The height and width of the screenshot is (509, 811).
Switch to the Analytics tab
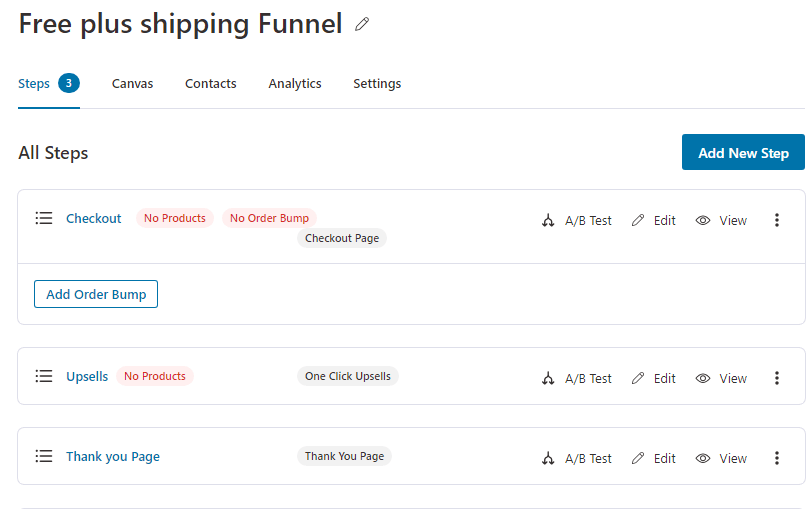(x=295, y=84)
